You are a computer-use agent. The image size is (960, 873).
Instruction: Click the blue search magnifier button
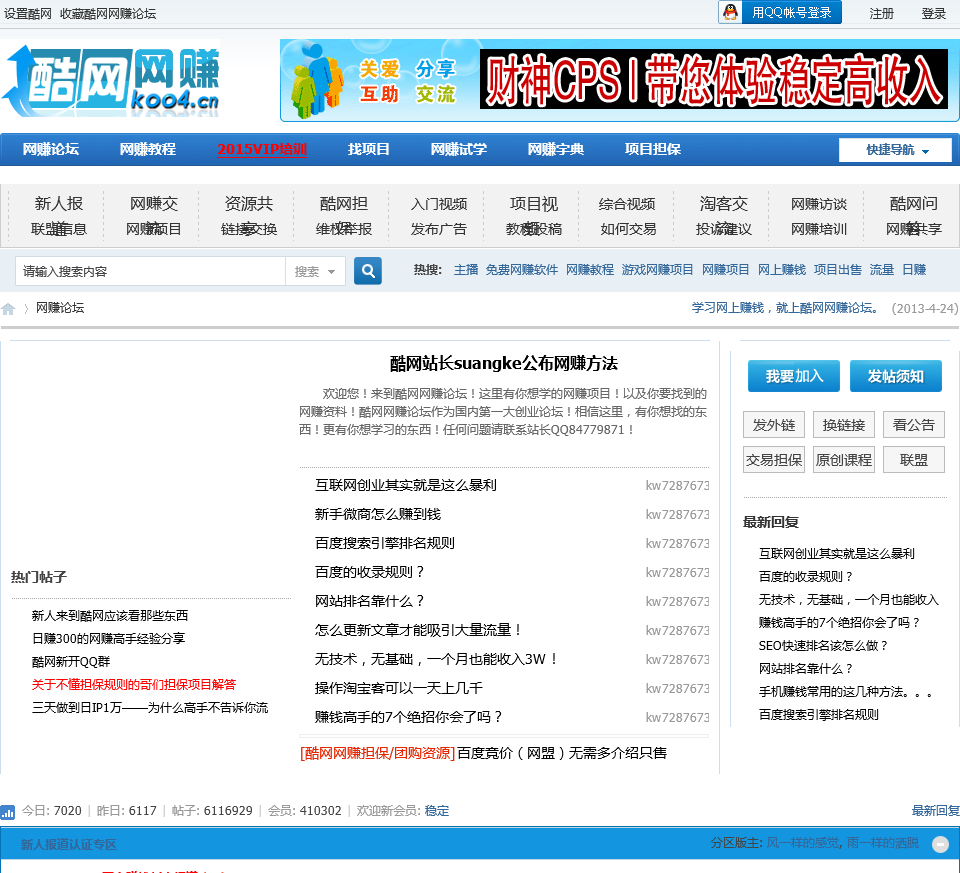click(x=368, y=271)
